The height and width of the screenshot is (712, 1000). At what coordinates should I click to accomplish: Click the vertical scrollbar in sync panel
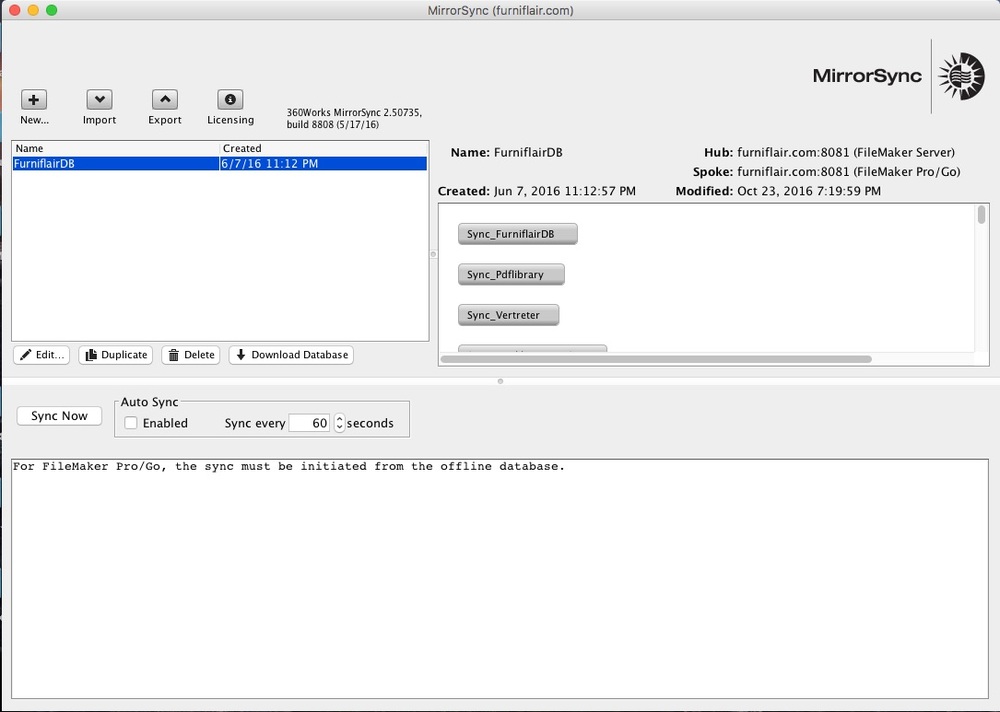[982, 214]
